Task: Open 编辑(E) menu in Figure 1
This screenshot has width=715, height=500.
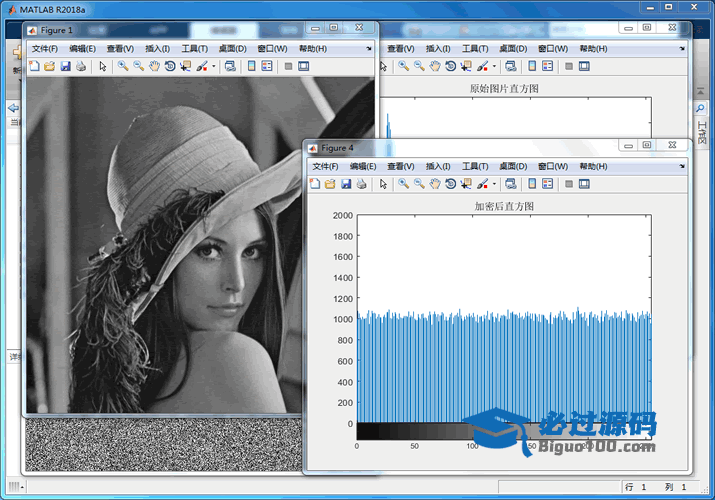Action: pyautogui.click(x=83, y=49)
